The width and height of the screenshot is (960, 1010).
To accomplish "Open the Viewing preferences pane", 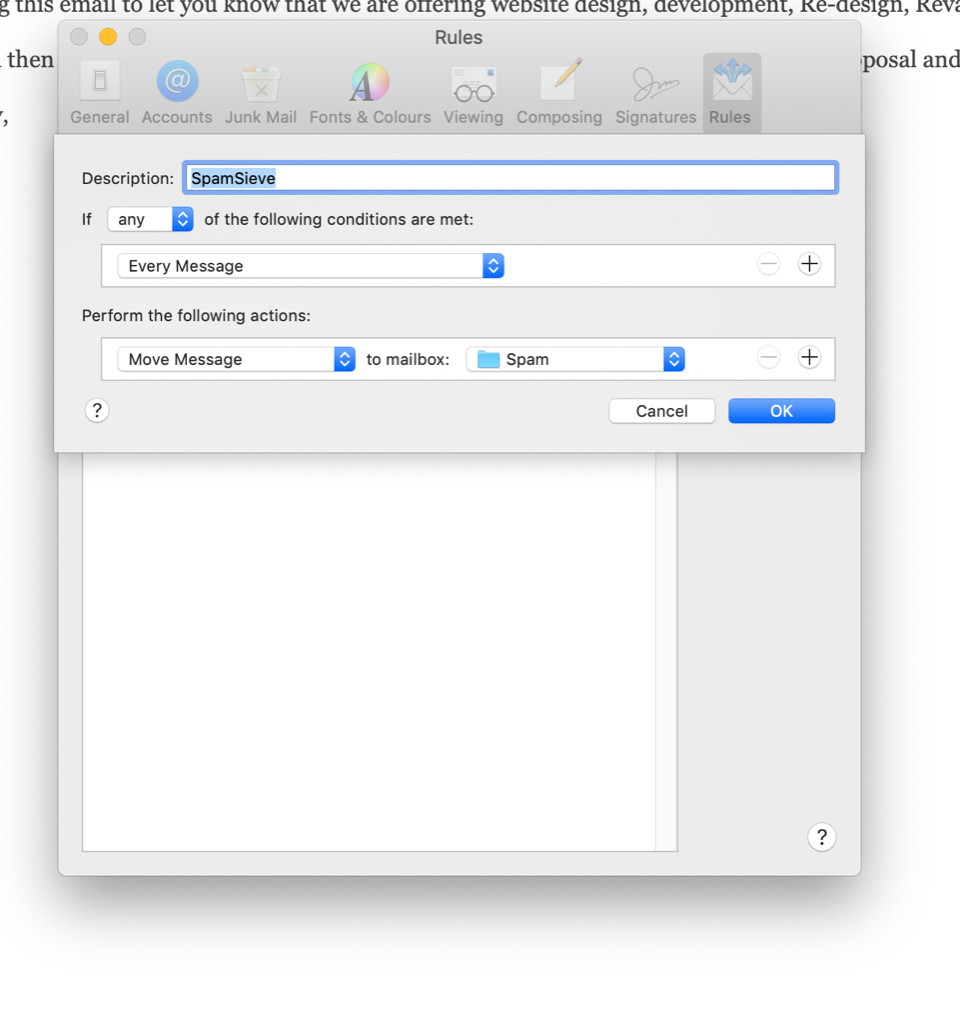I will [474, 92].
